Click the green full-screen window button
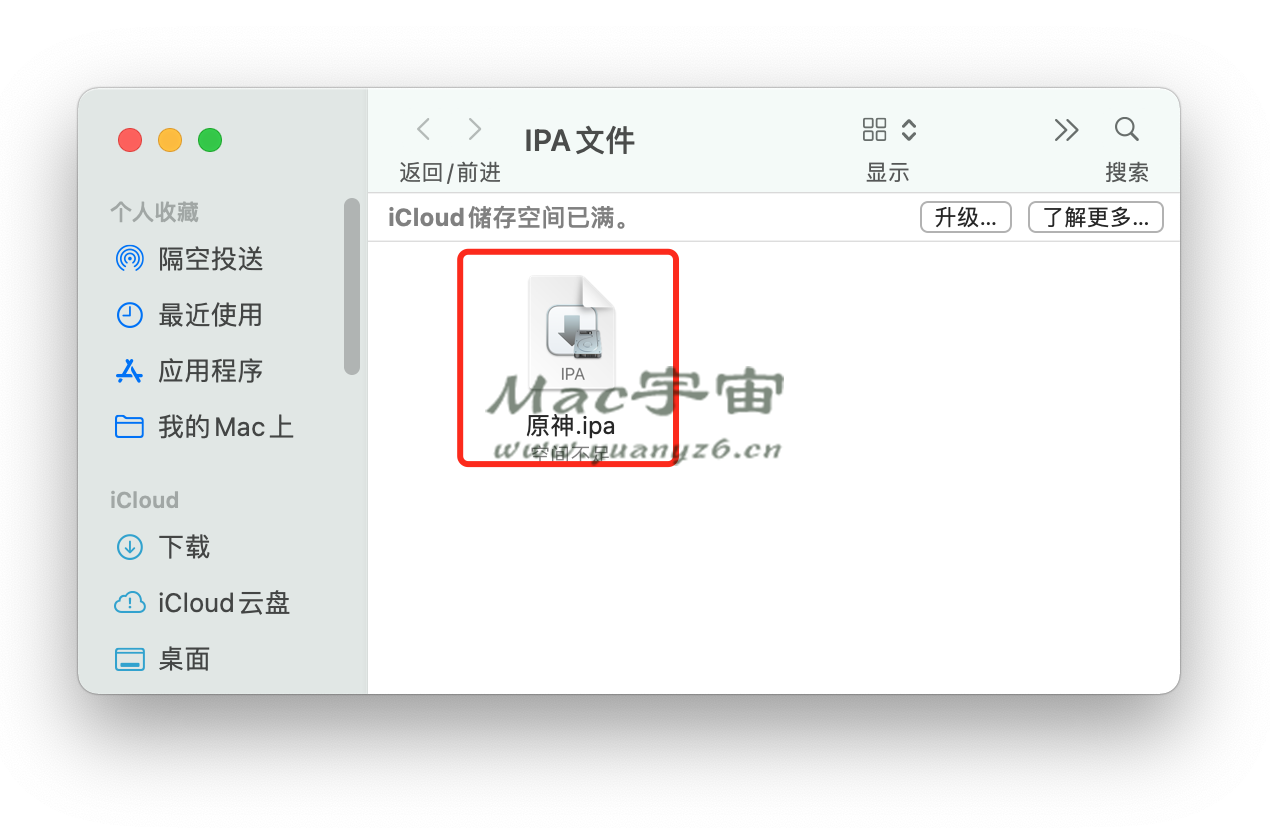The height and width of the screenshot is (832, 1270). [x=210, y=140]
